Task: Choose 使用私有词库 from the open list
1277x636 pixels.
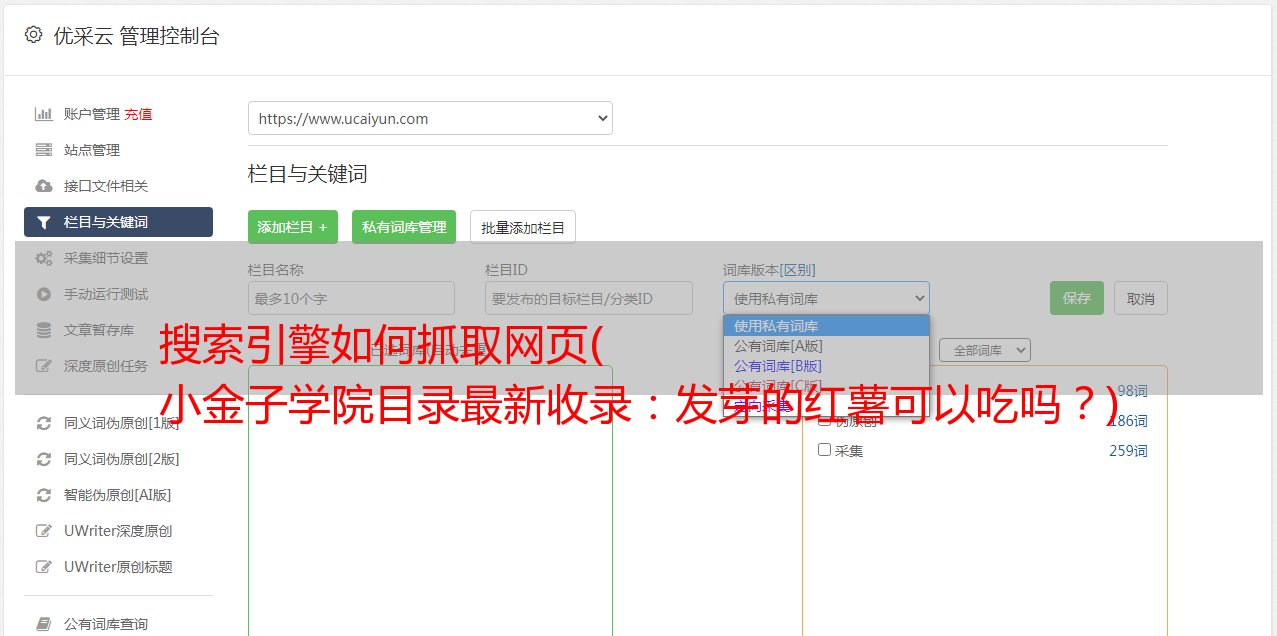Action: click(826, 325)
